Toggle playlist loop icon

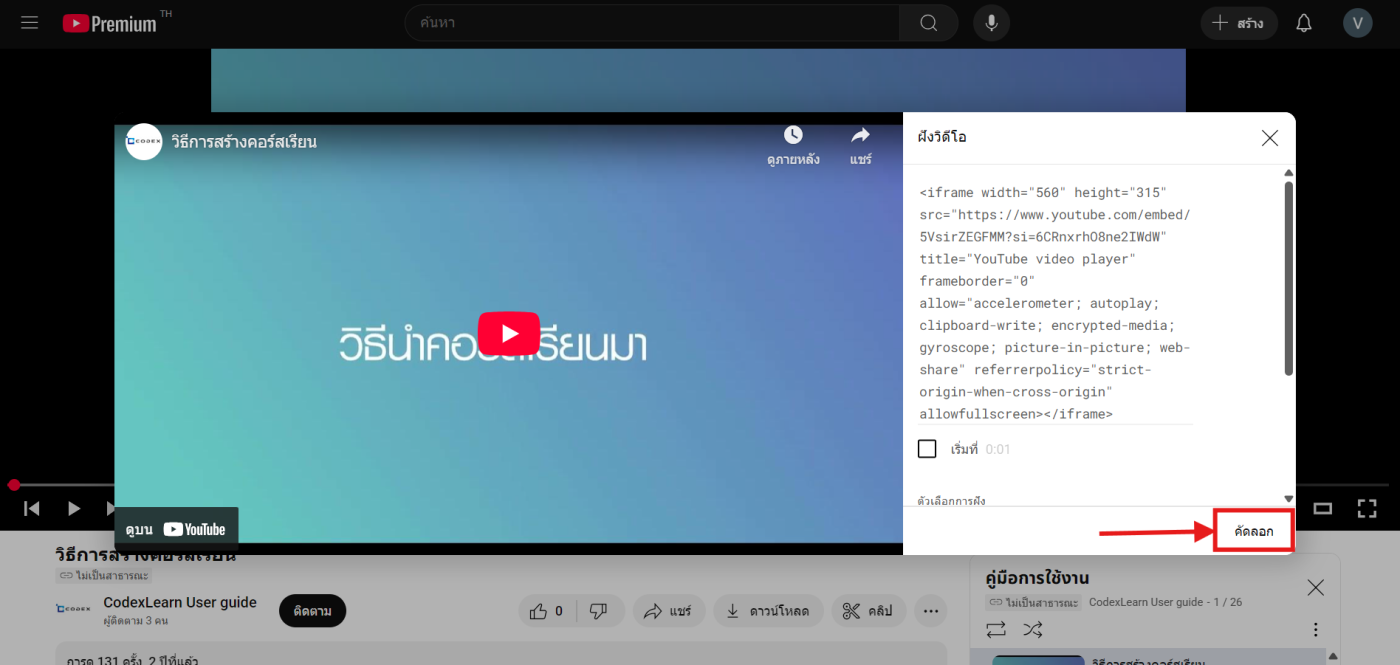[996, 629]
